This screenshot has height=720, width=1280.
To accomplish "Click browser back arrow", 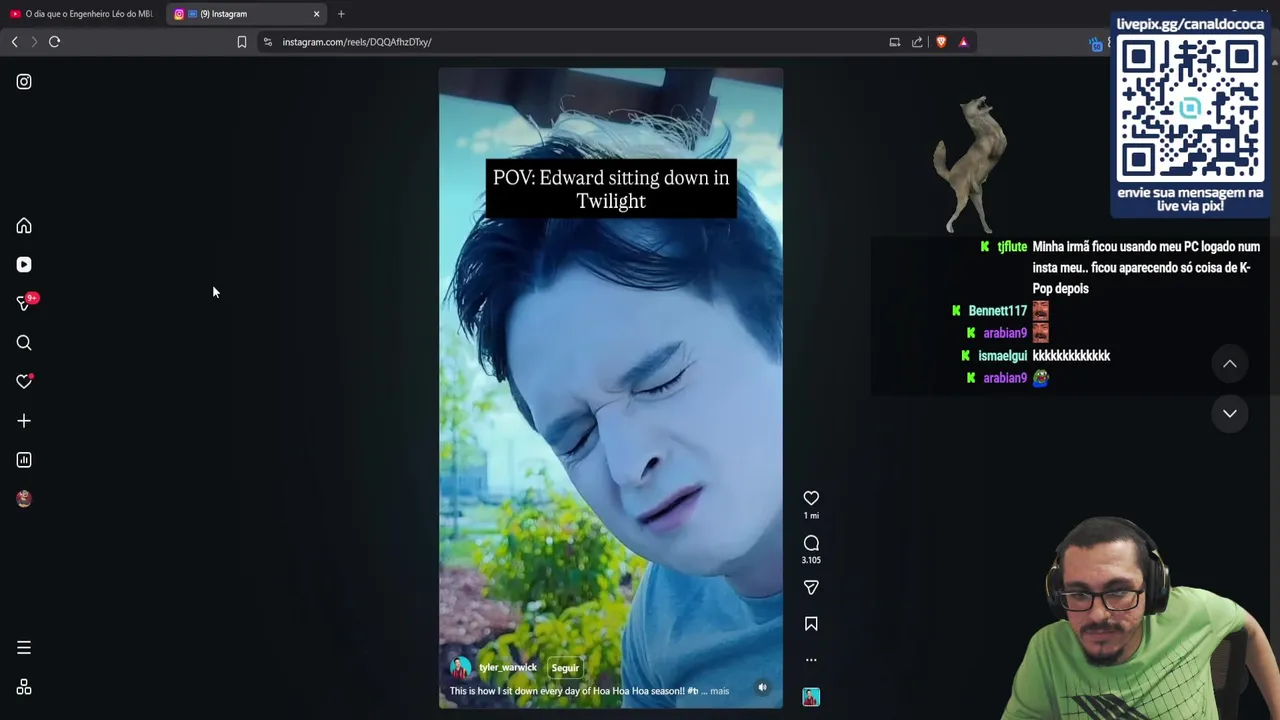I will 14,42.
